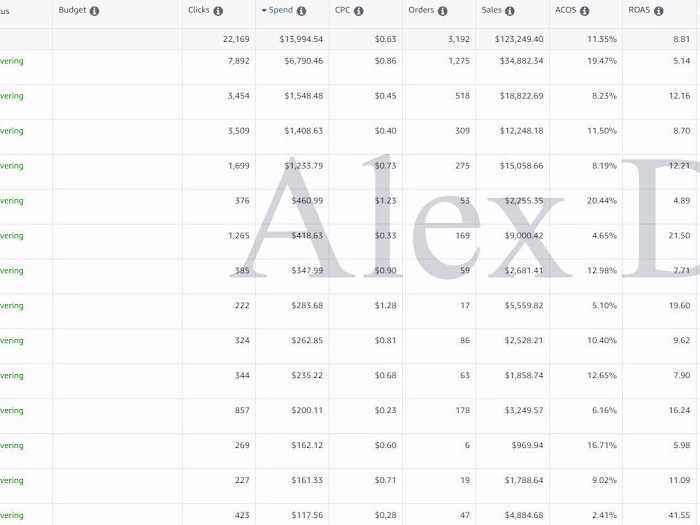Select the clicks cell 3,509
This screenshot has width=700, height=525.
tap(238, 131)
